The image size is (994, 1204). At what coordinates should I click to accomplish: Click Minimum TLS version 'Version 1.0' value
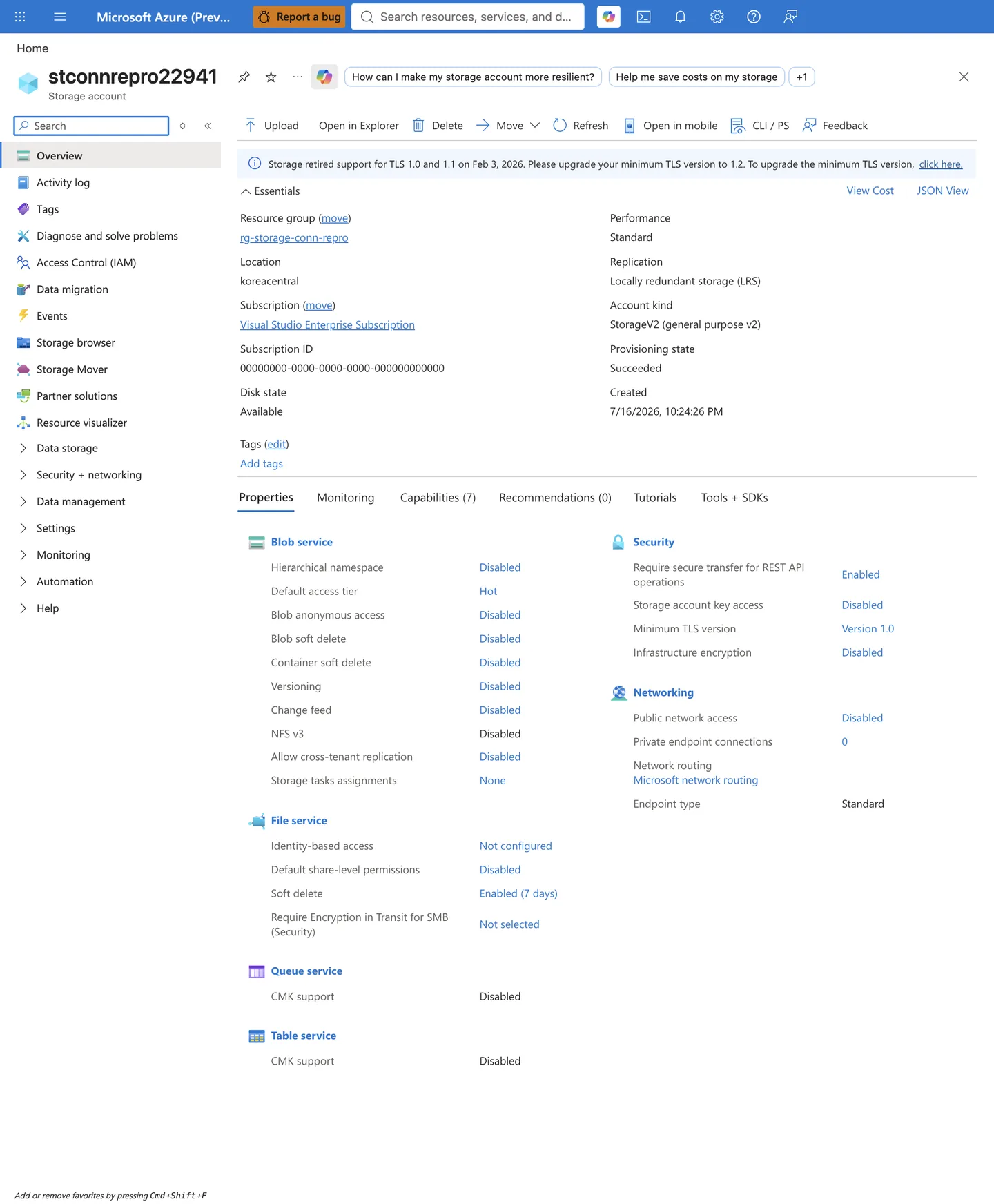(x=868, y=628)
